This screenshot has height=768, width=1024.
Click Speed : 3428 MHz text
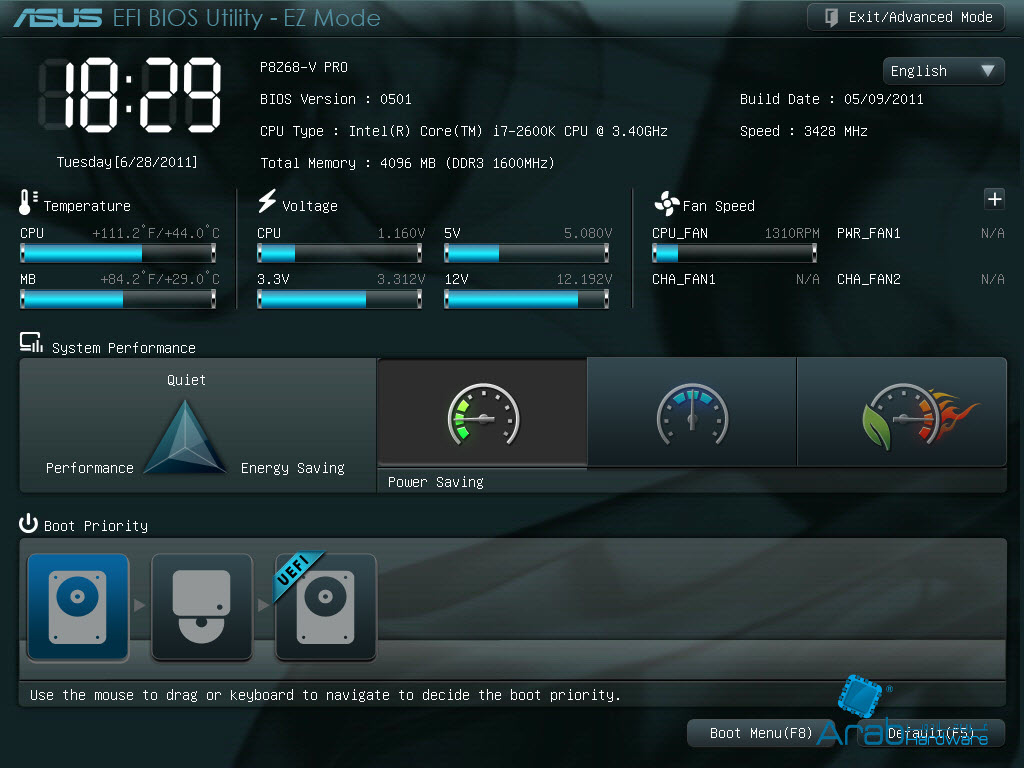[803, 131]
